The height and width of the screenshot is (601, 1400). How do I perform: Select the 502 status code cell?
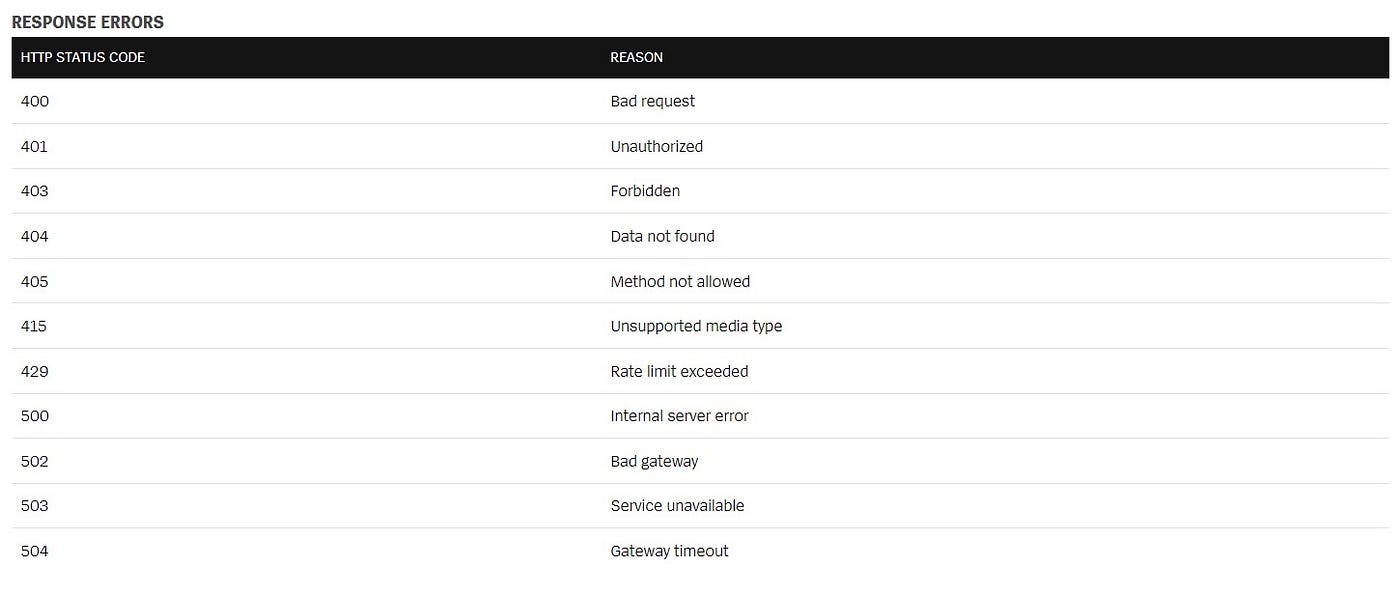point(35,461)
